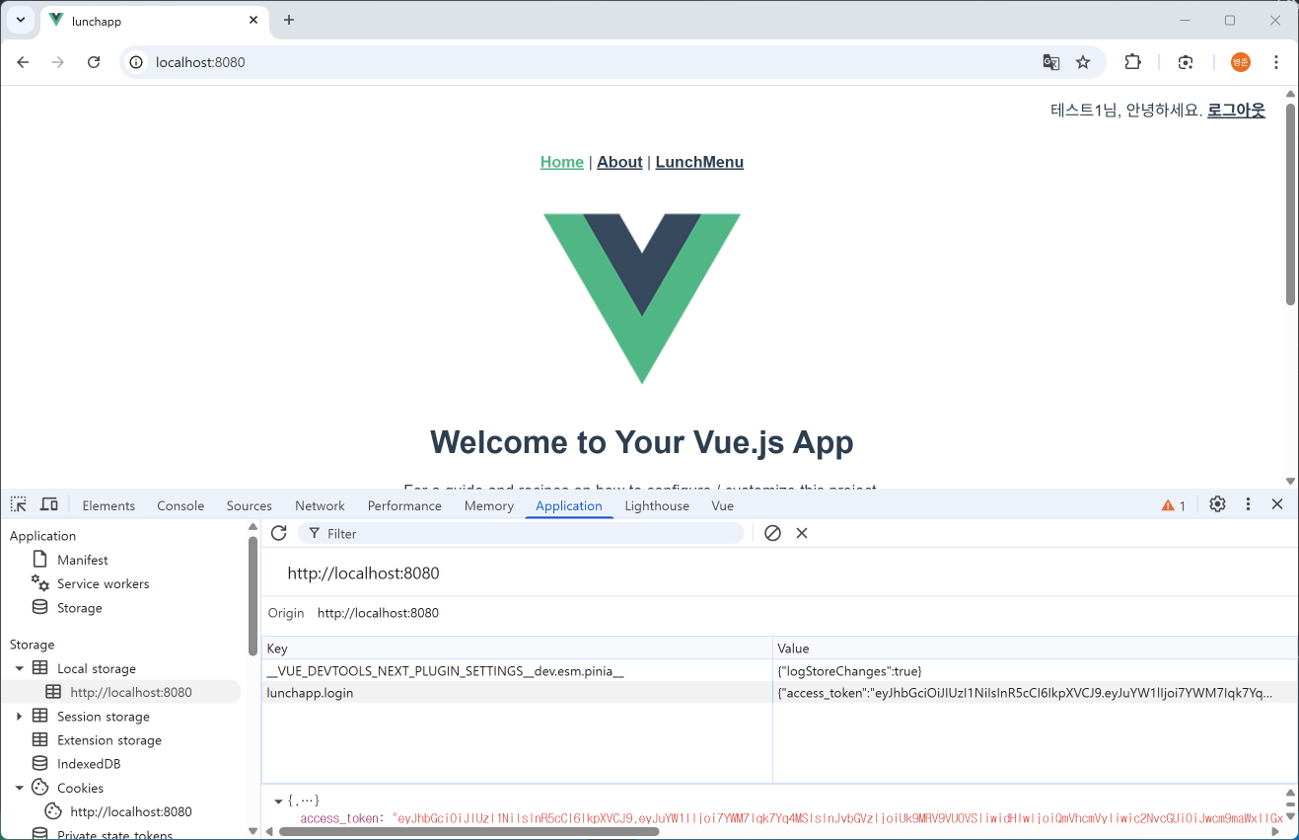
Task: Open DevTools settings gear
Action: pyautogui.click(x=1217, y=505)
